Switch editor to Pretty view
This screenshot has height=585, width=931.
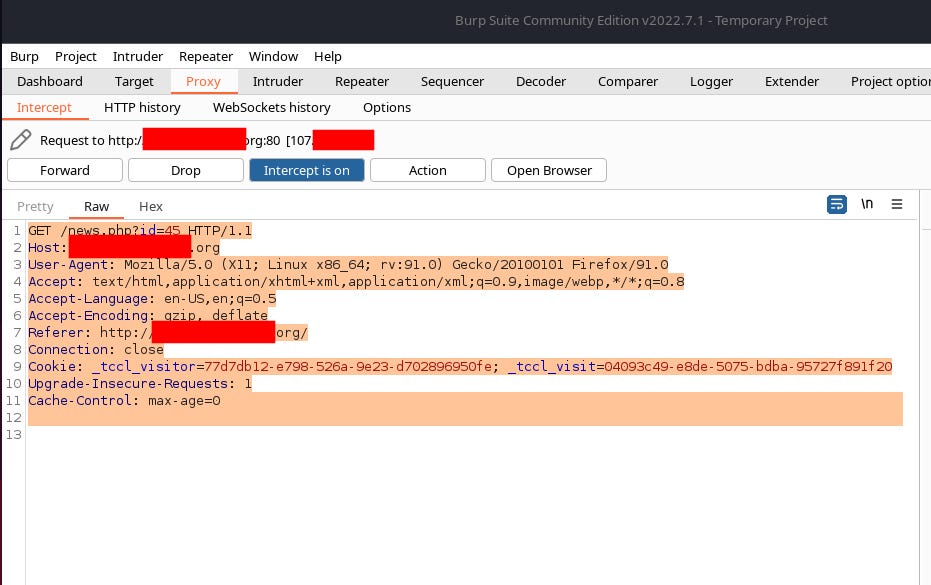coord(36,207)
